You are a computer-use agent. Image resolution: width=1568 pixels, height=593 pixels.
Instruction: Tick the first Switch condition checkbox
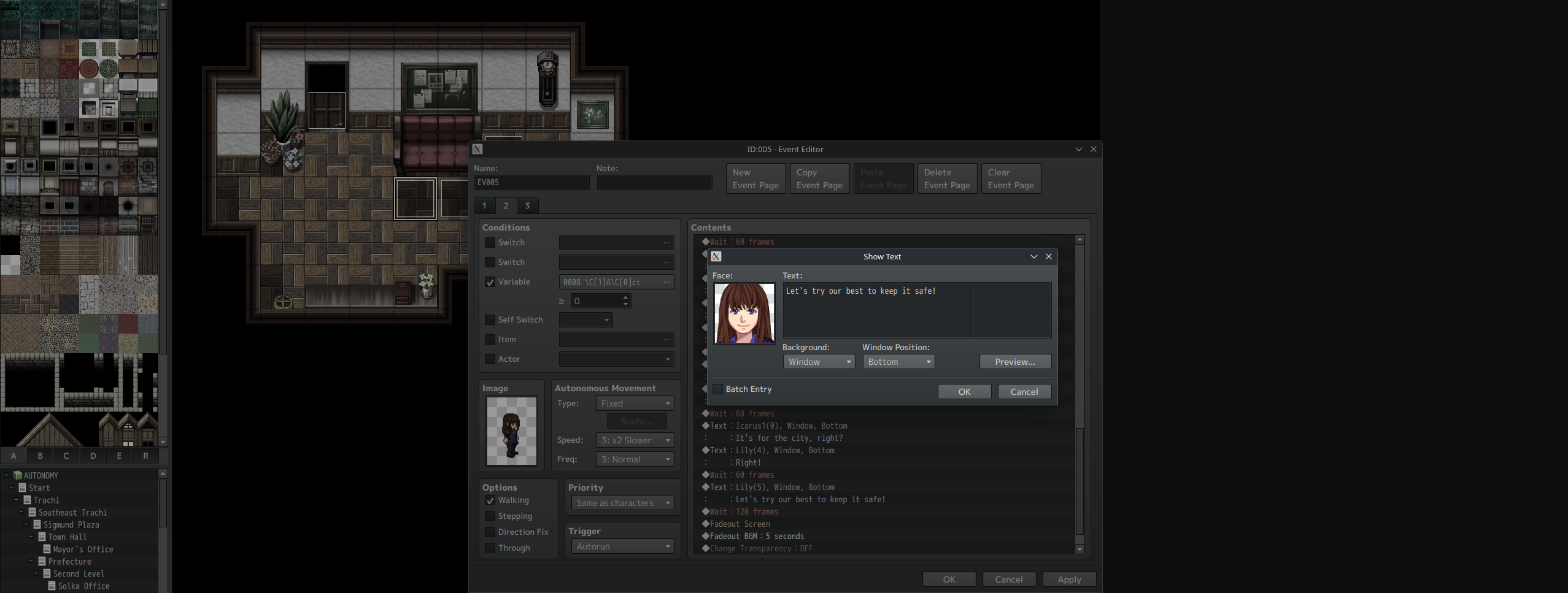tap(490, 243)
